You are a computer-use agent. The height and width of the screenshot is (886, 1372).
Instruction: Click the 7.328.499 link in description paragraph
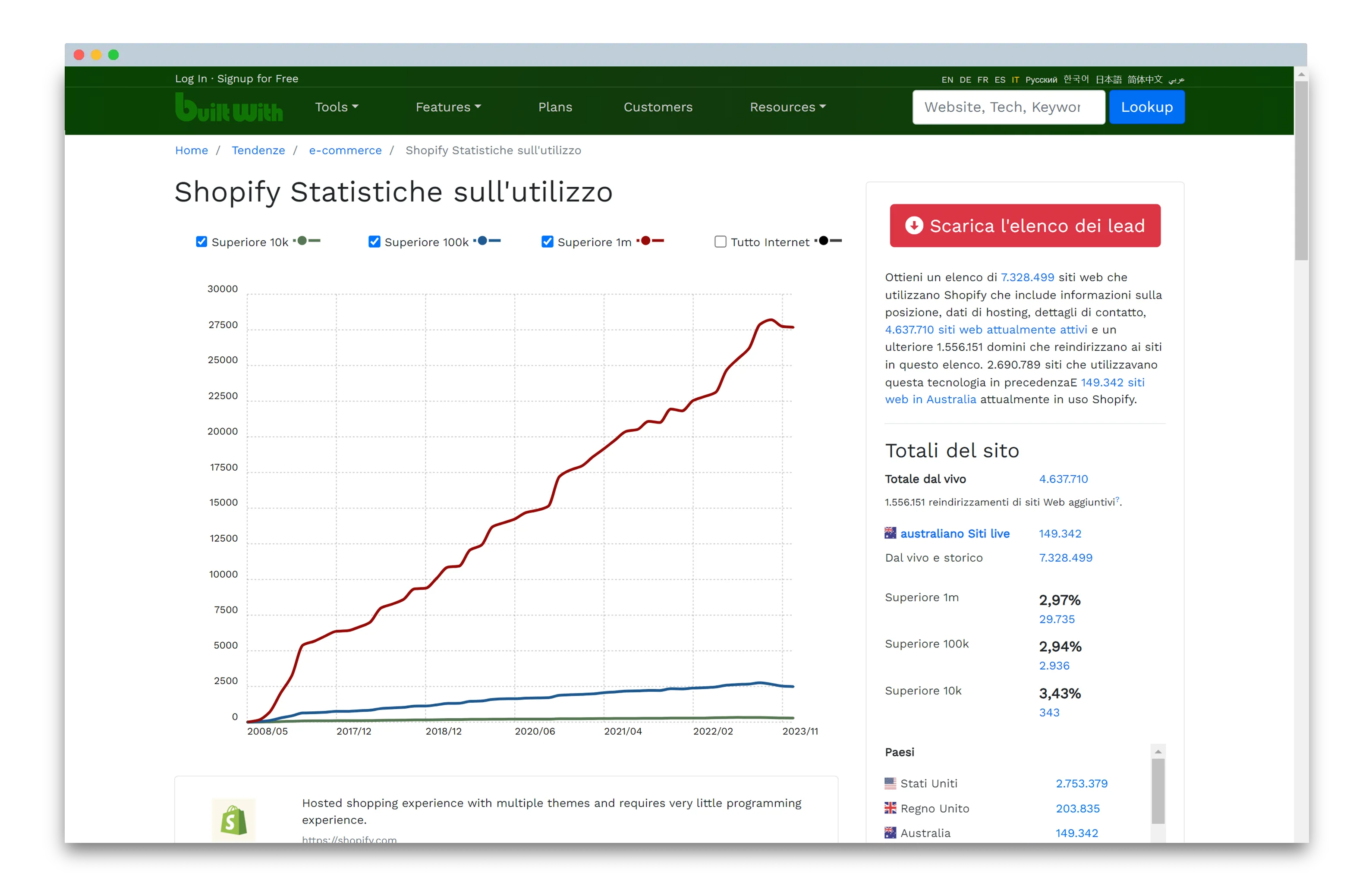(1027, 277)
